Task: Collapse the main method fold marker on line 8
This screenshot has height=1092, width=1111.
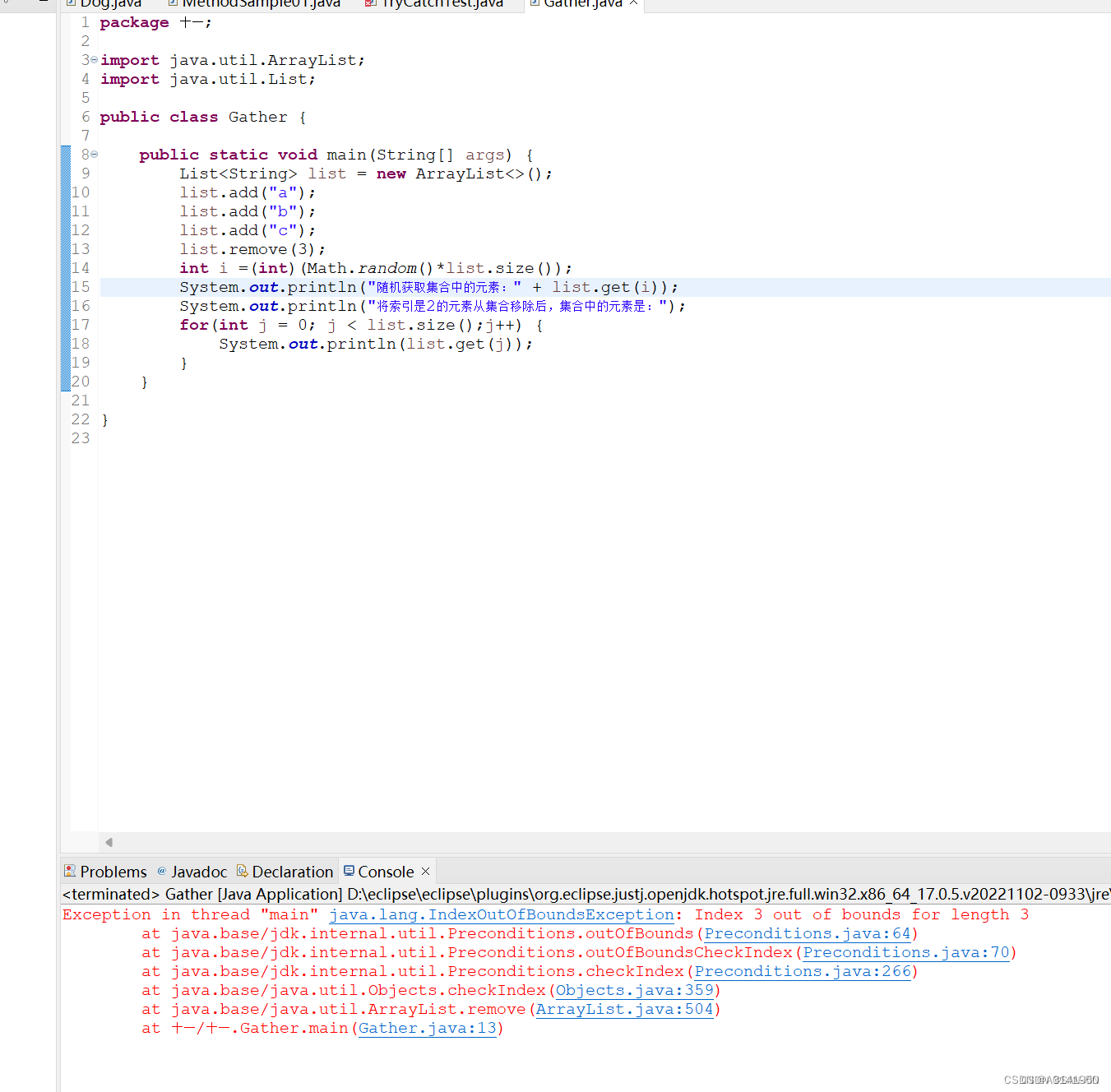Action: [93, 154]
